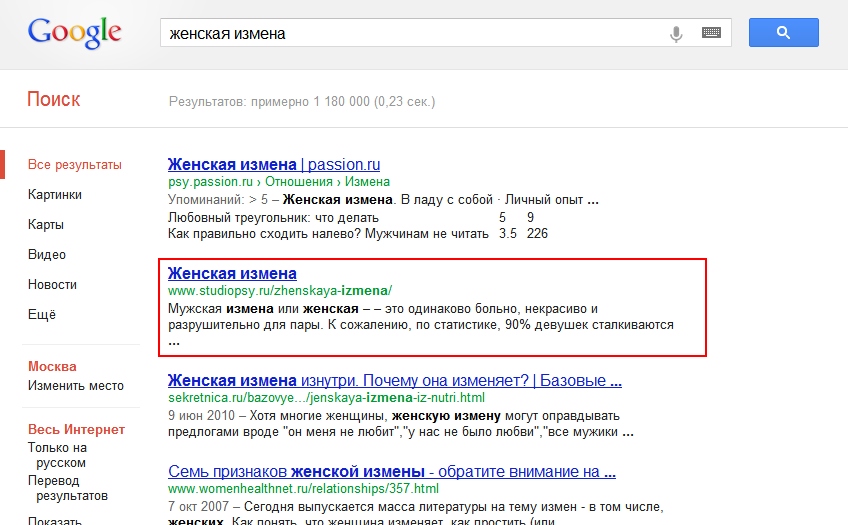
Task: Switch to 'Карты' results
Action: point(45,224)
